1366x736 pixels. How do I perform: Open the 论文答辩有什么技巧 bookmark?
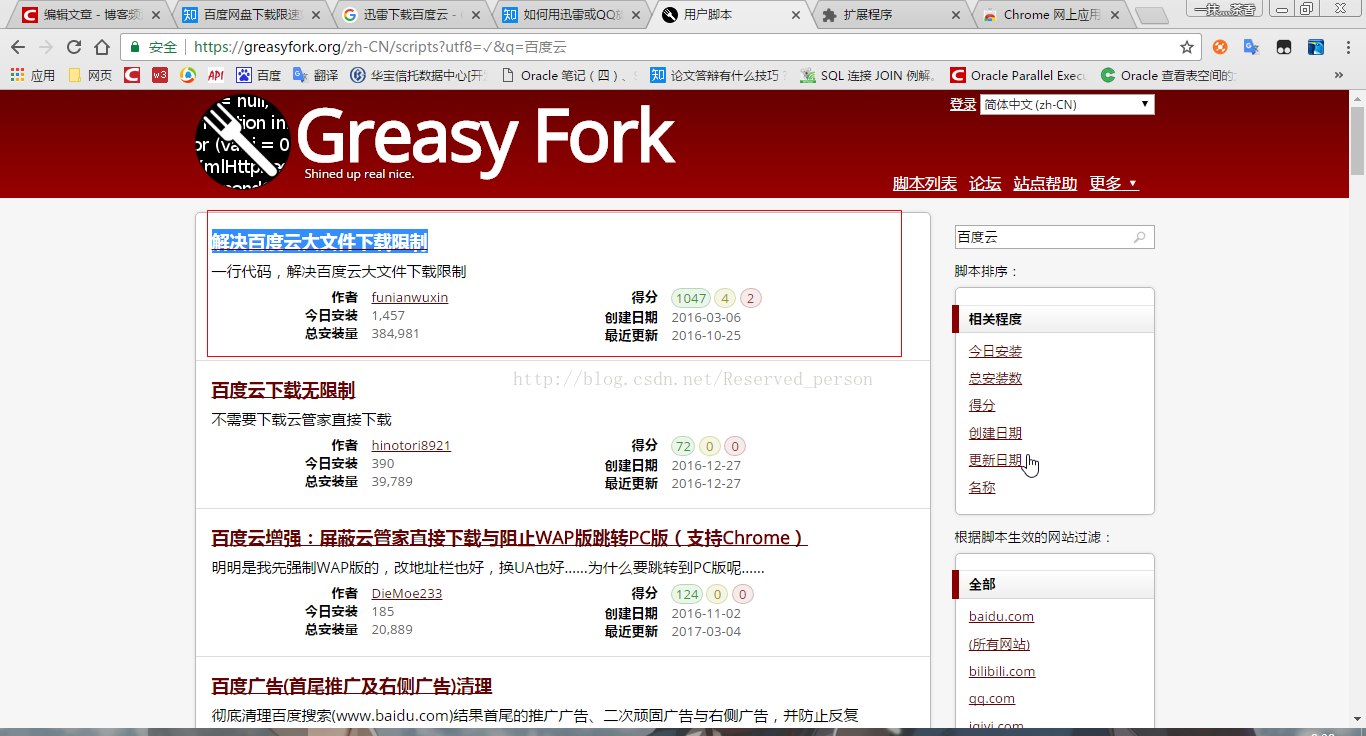[719, 75]
